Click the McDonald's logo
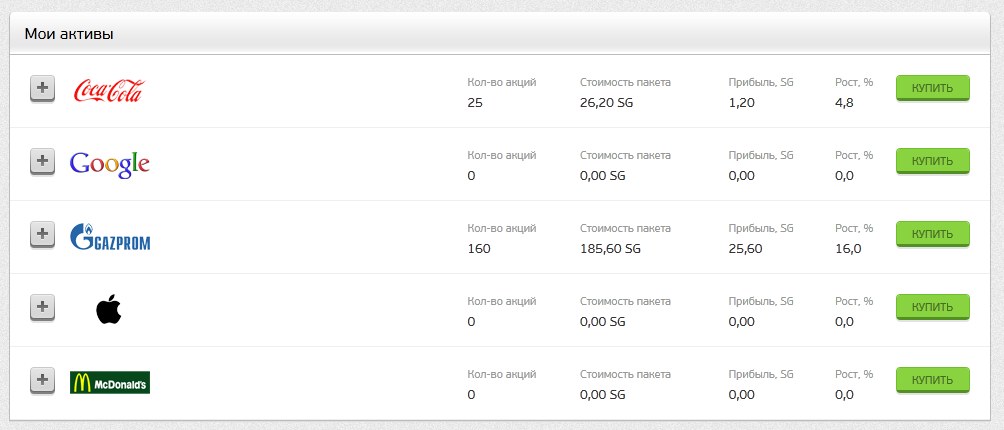This screenshot has height=430, width=1004. pos(109,382)
